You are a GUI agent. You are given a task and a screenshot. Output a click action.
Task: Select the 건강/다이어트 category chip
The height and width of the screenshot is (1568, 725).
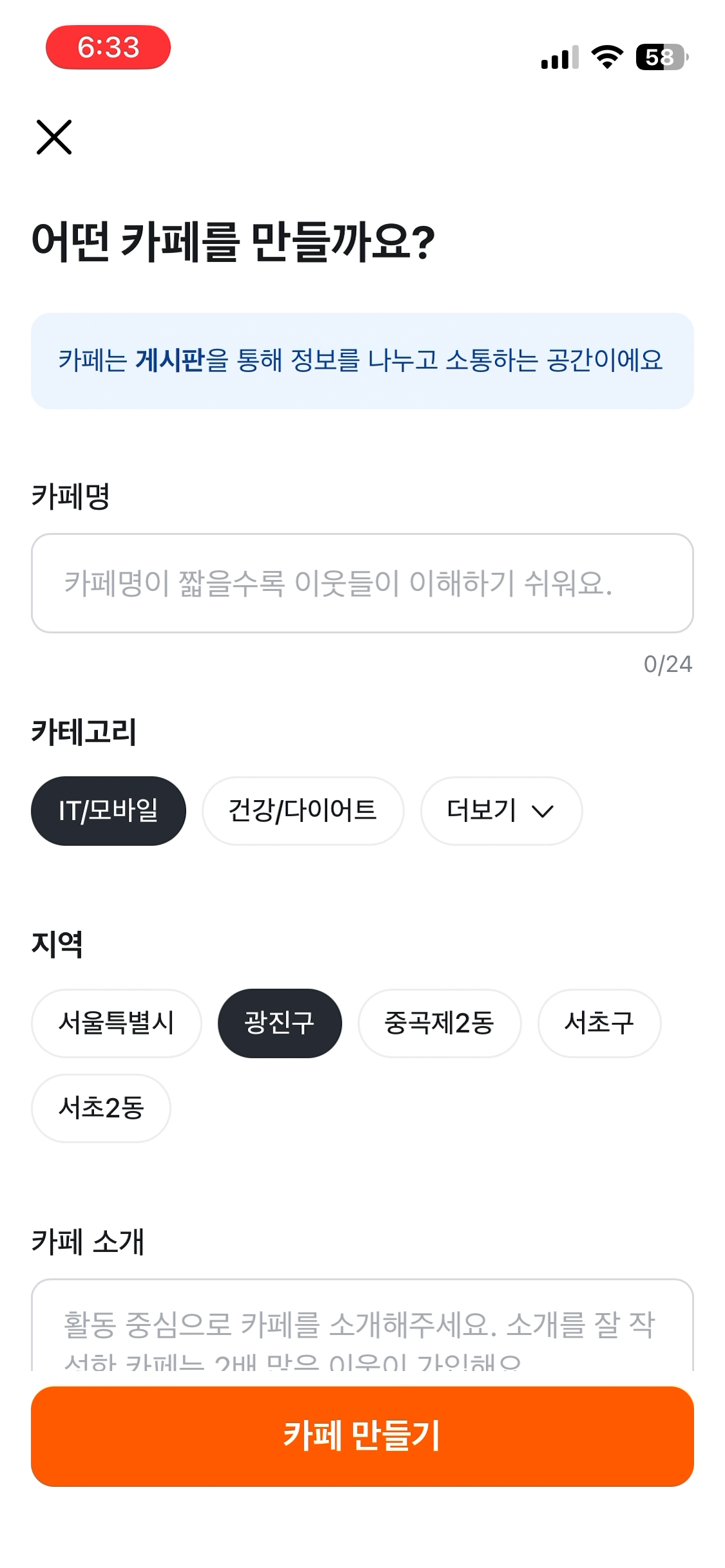click(303, 811)
